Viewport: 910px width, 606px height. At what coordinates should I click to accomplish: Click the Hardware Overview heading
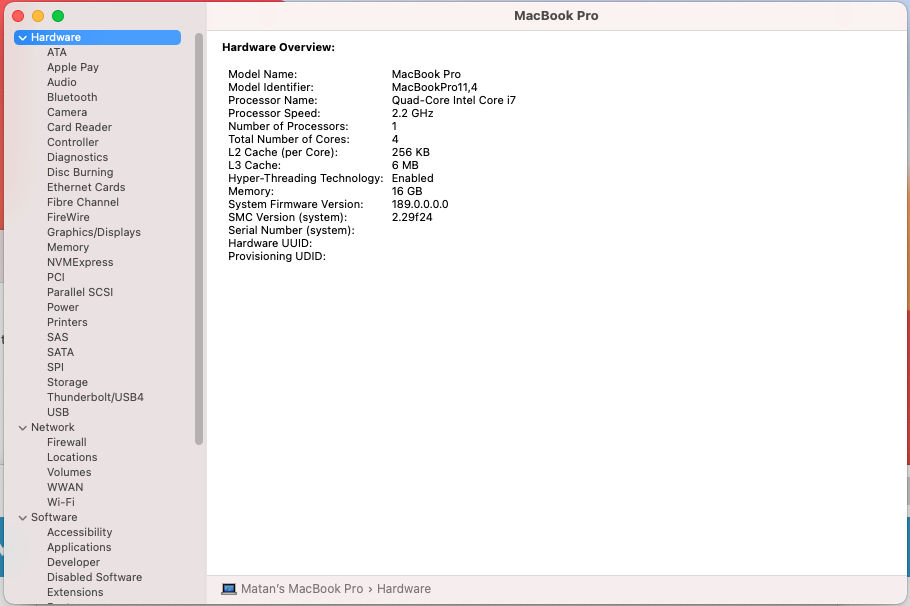tap(279, 48)
